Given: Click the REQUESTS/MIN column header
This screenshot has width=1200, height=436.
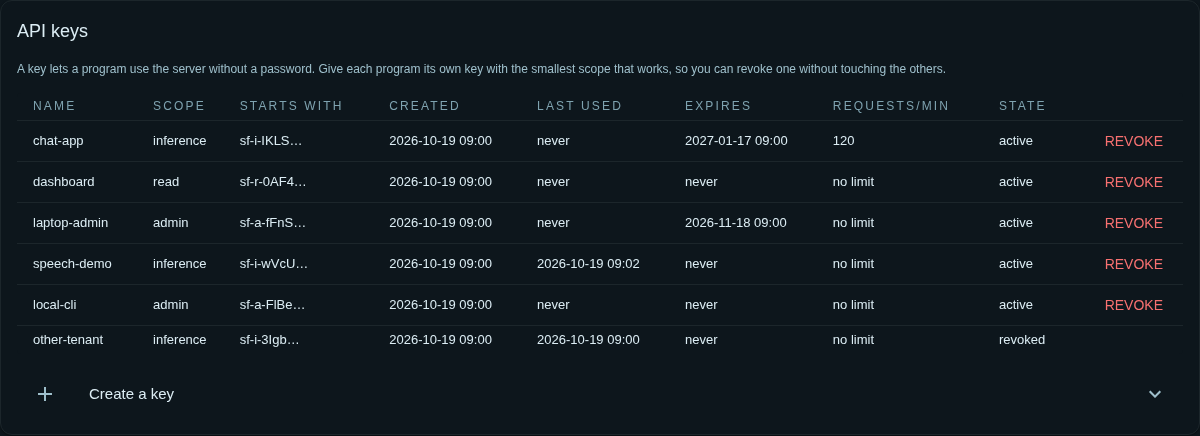Looking at the screenshot, I should (891, 106).
